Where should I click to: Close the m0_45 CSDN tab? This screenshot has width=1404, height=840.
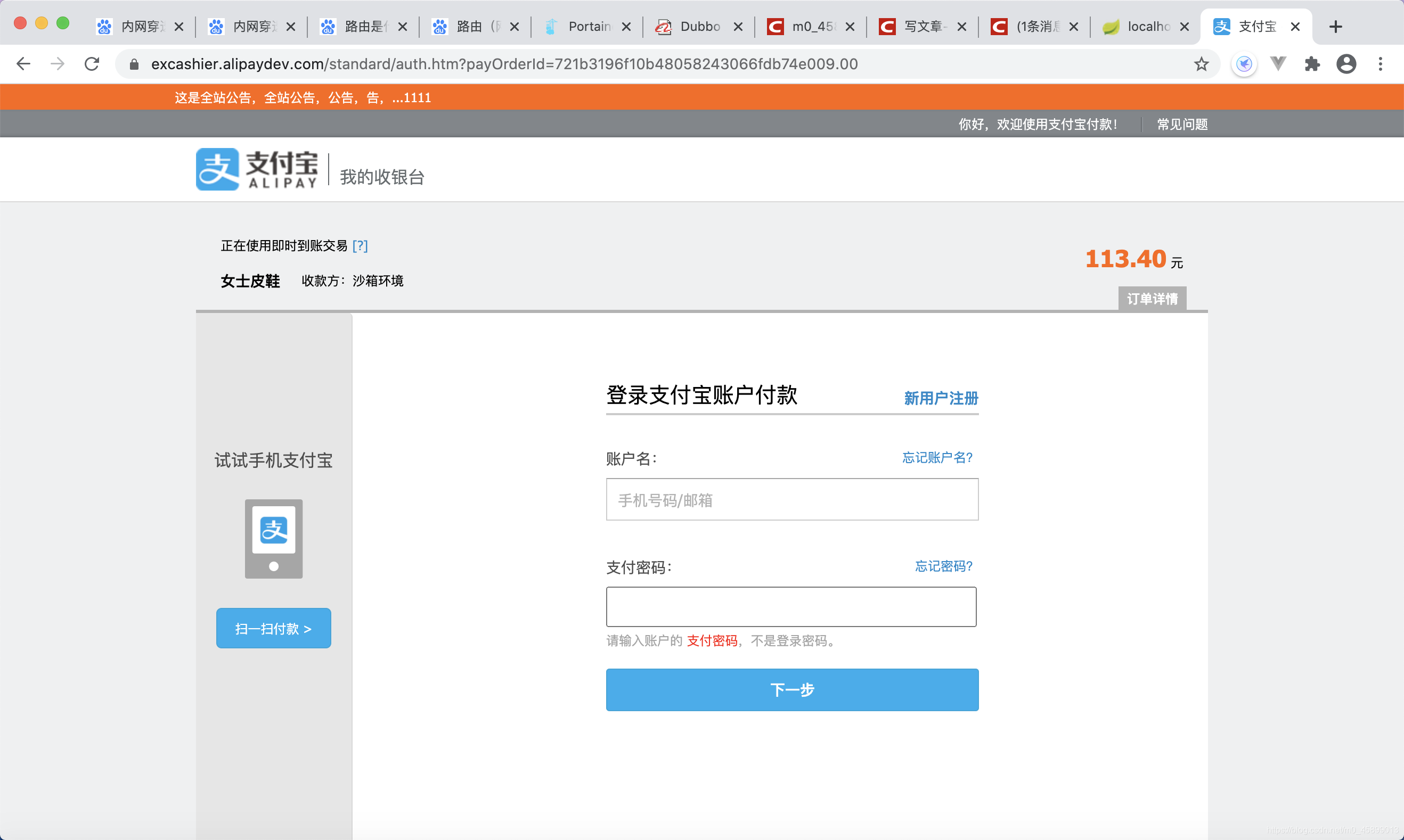850,27
